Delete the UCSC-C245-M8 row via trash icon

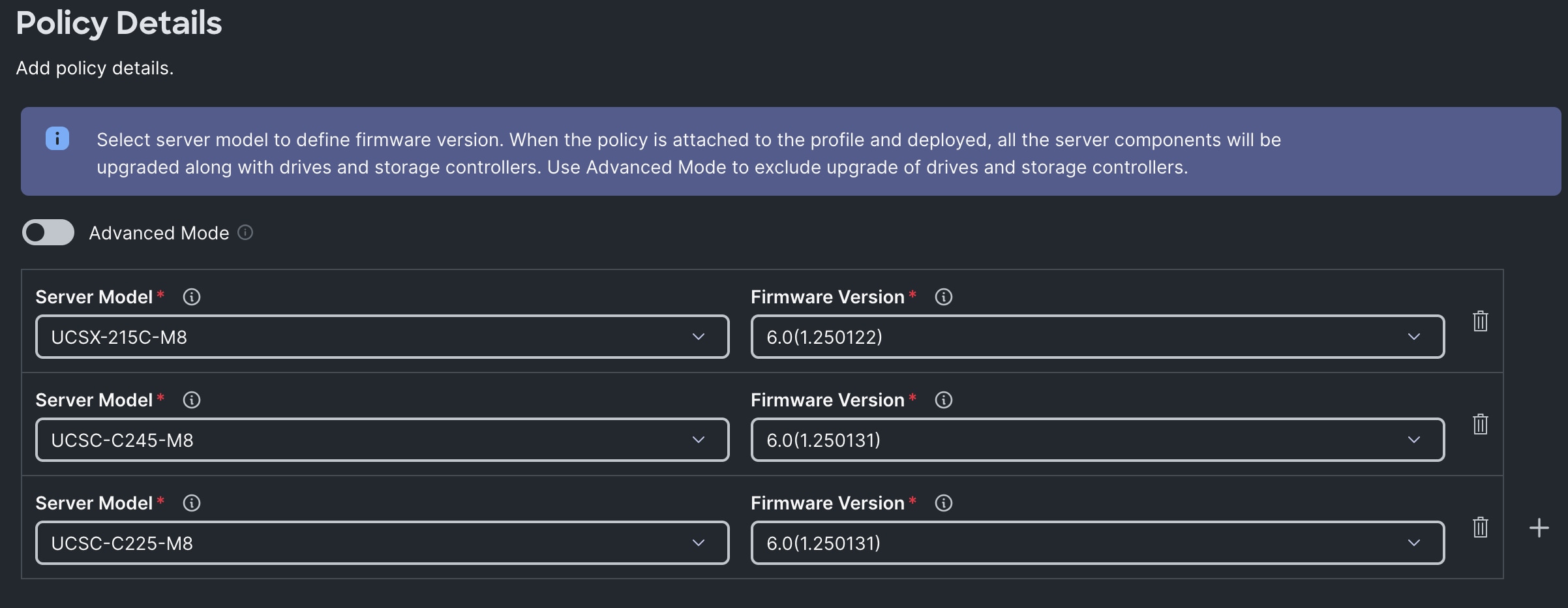(x=1480, y=424)
